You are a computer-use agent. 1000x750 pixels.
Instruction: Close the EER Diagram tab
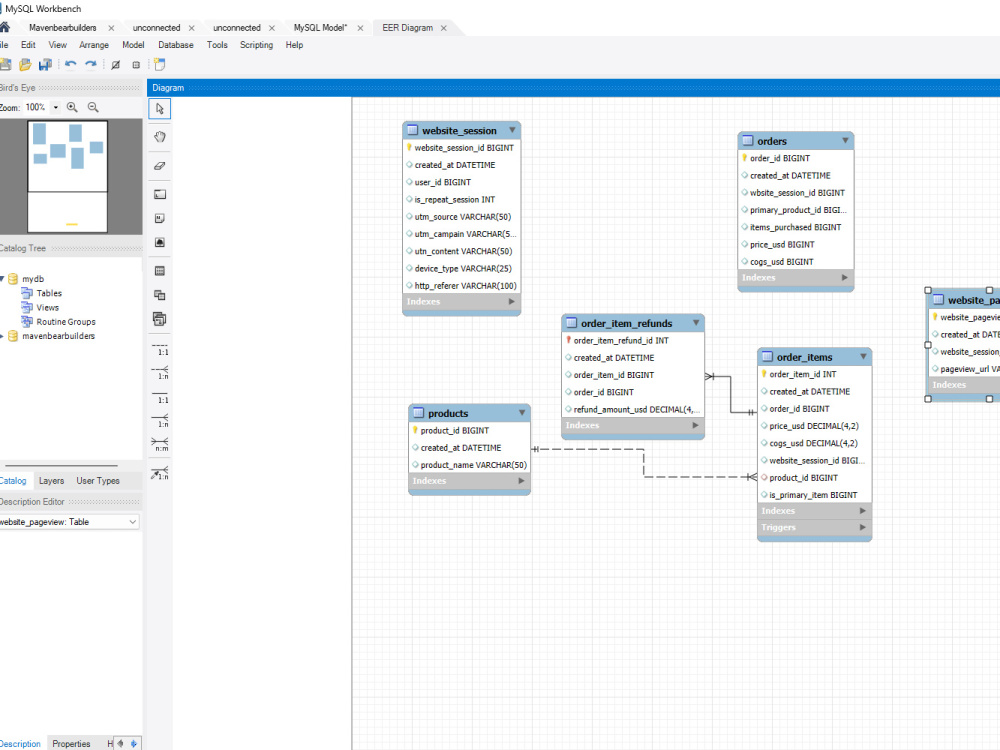pyautogui.click(x=443, y=28)
